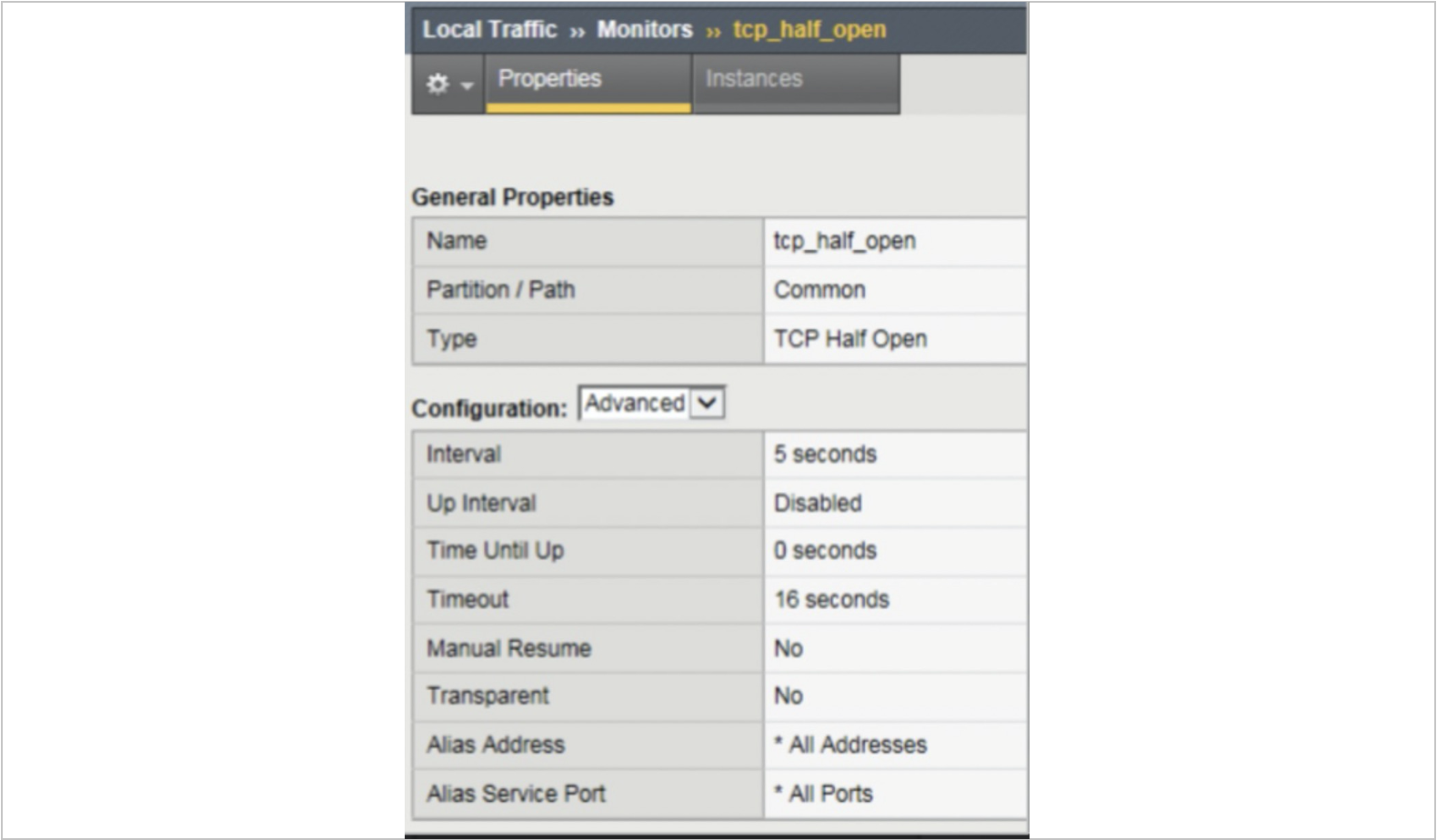Image resolution: width=1437 pixels, height=840 pixels.
Task: Click tcp_half_open breadcrumb title
Action: (x=809, y=29)
